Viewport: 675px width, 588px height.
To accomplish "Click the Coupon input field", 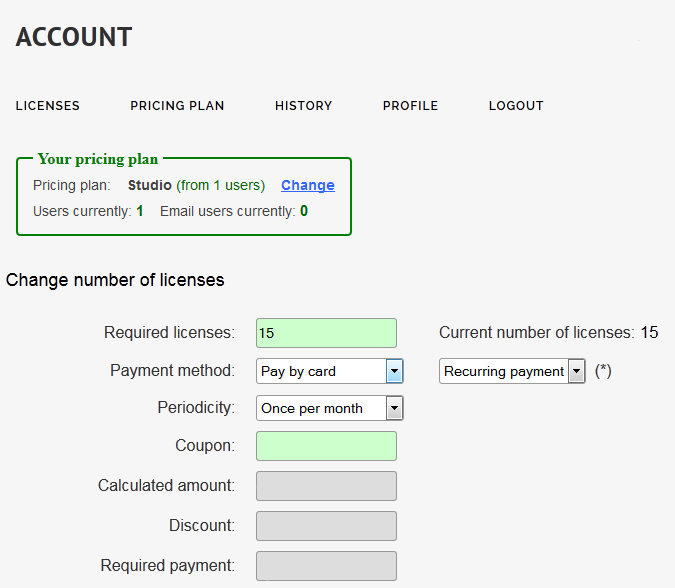I will click(326, 446).
